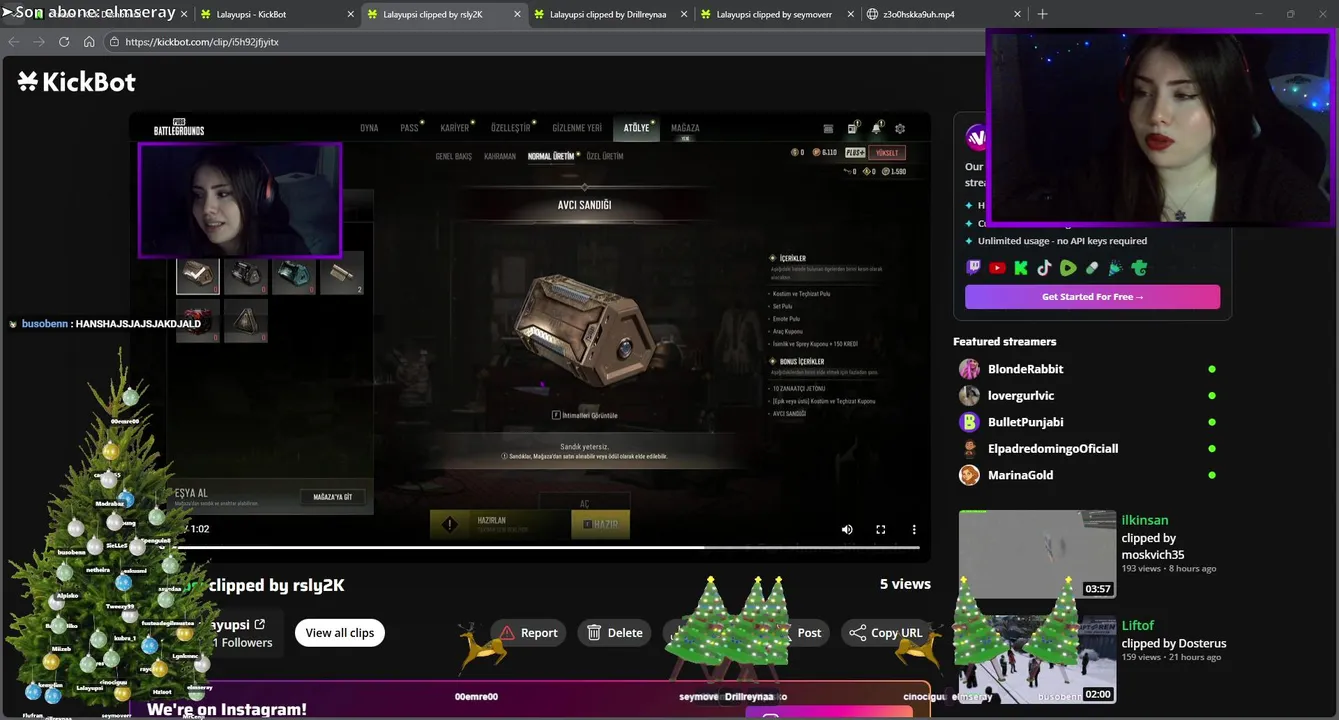Open BulletPunjabi's streamer page

[x=1025, y=422]
